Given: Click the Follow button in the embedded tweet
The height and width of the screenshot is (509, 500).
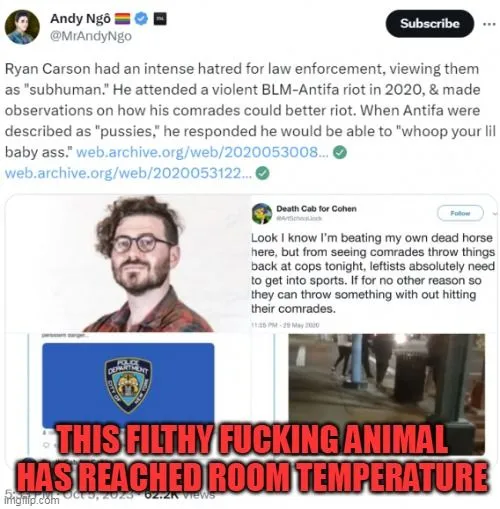Looking at the screenshot, I should pos(460,213).
